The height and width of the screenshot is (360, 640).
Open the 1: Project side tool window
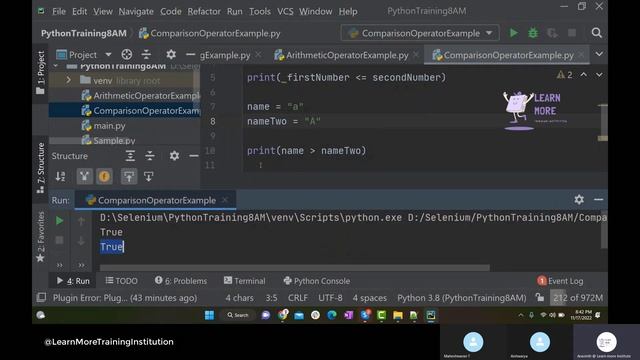[x=40, y=73]
